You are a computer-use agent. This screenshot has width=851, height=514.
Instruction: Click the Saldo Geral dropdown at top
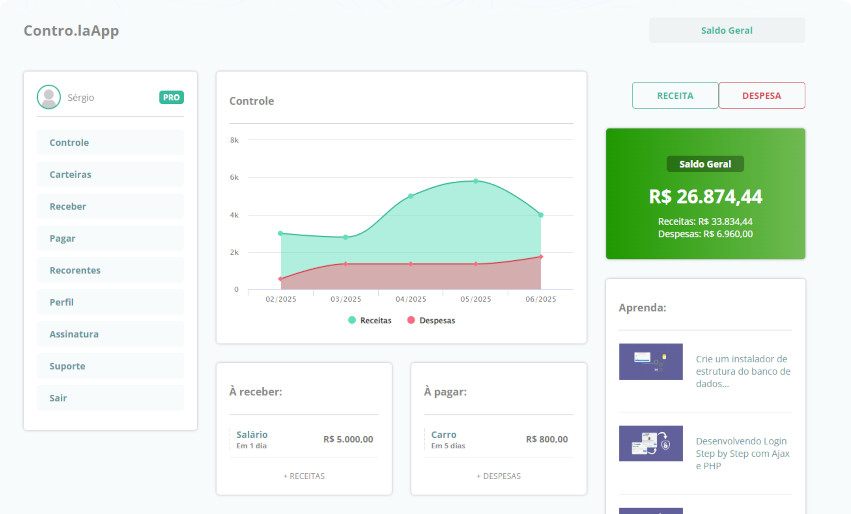tap(727, 30)
